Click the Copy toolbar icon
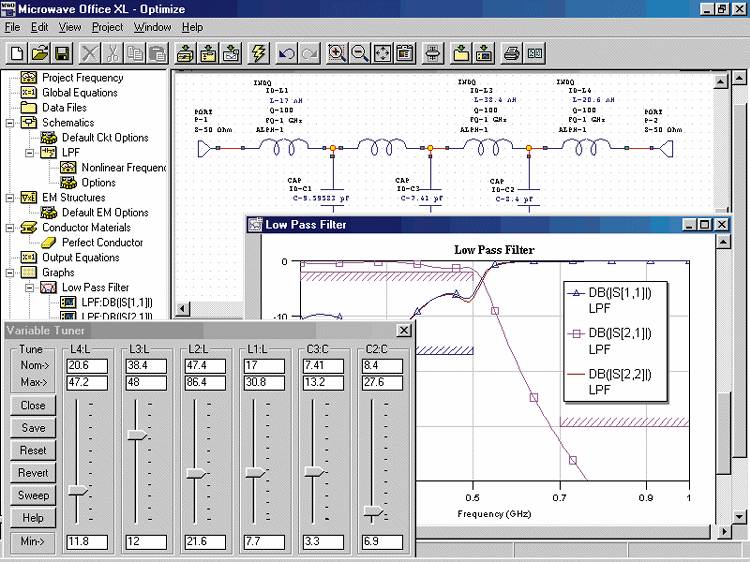Image resolution: width=750 pixels, height=562 pixels. [135, 53]
